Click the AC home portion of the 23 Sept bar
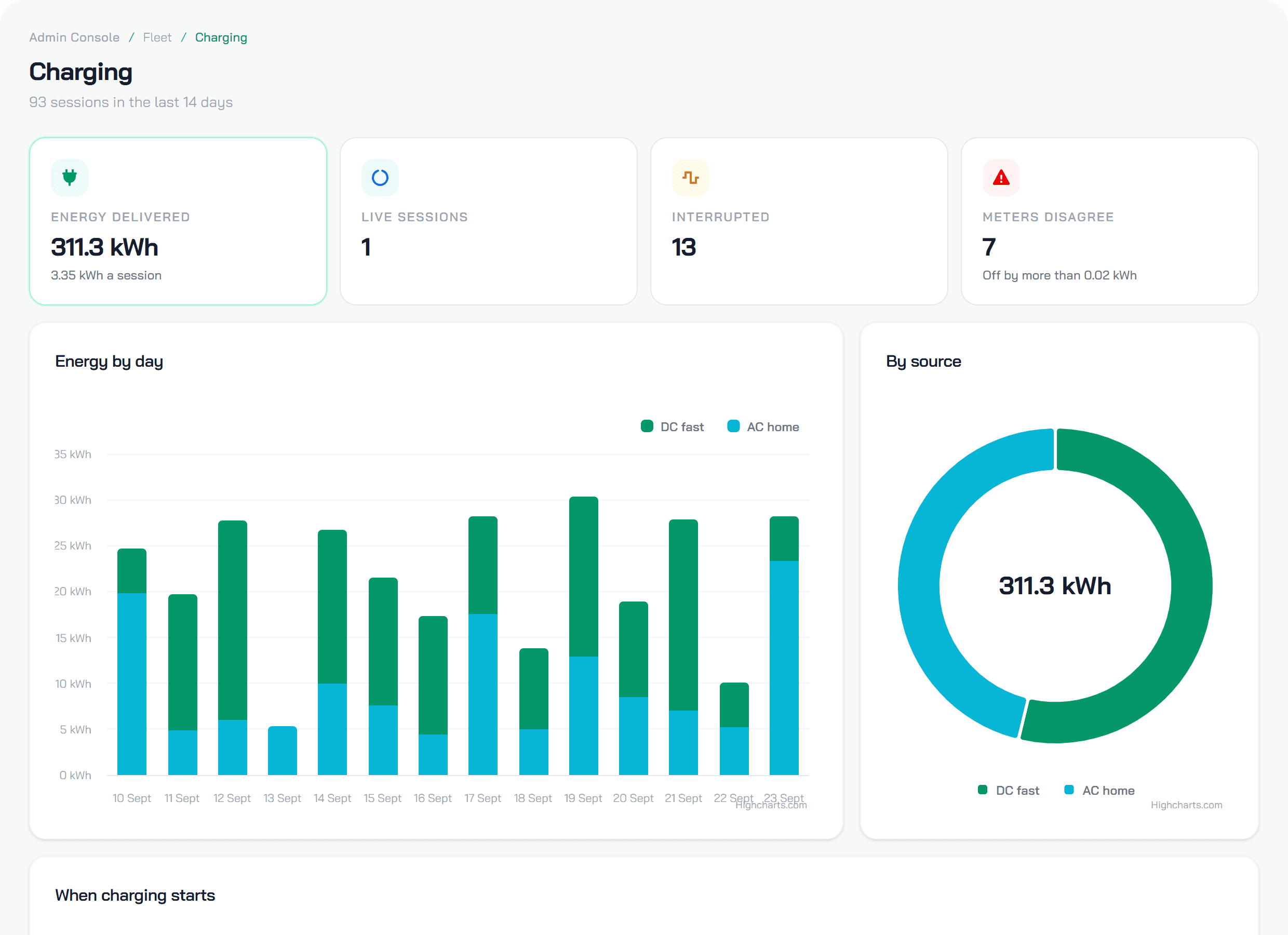 [x=784, y=668]
